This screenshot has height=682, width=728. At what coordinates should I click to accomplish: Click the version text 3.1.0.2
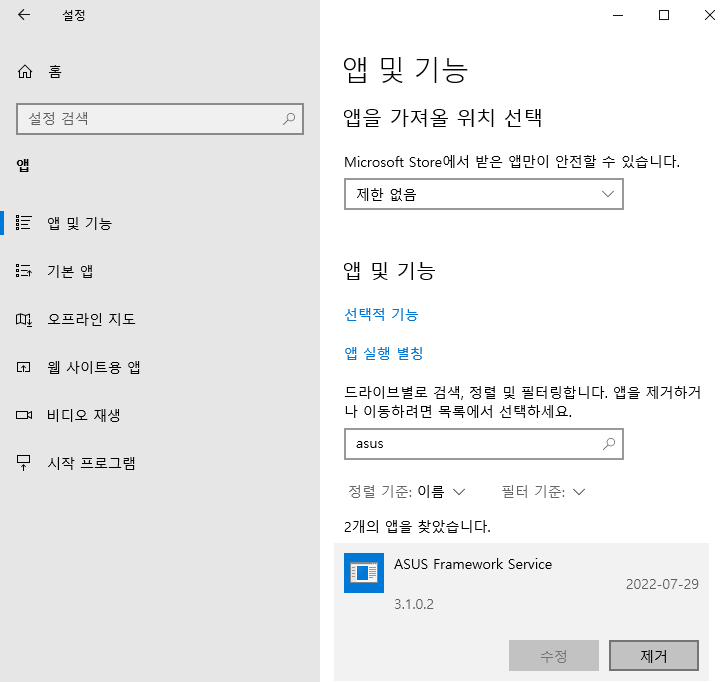[x=414, y=604]
